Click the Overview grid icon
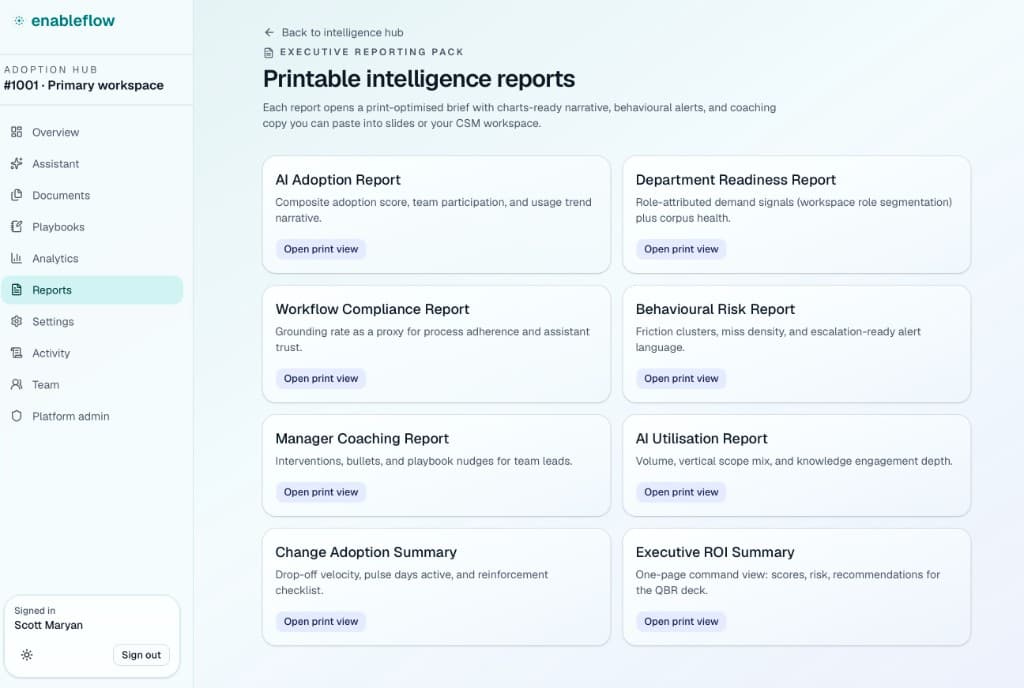Screen dimensions: 1024x688 point(16,132)
